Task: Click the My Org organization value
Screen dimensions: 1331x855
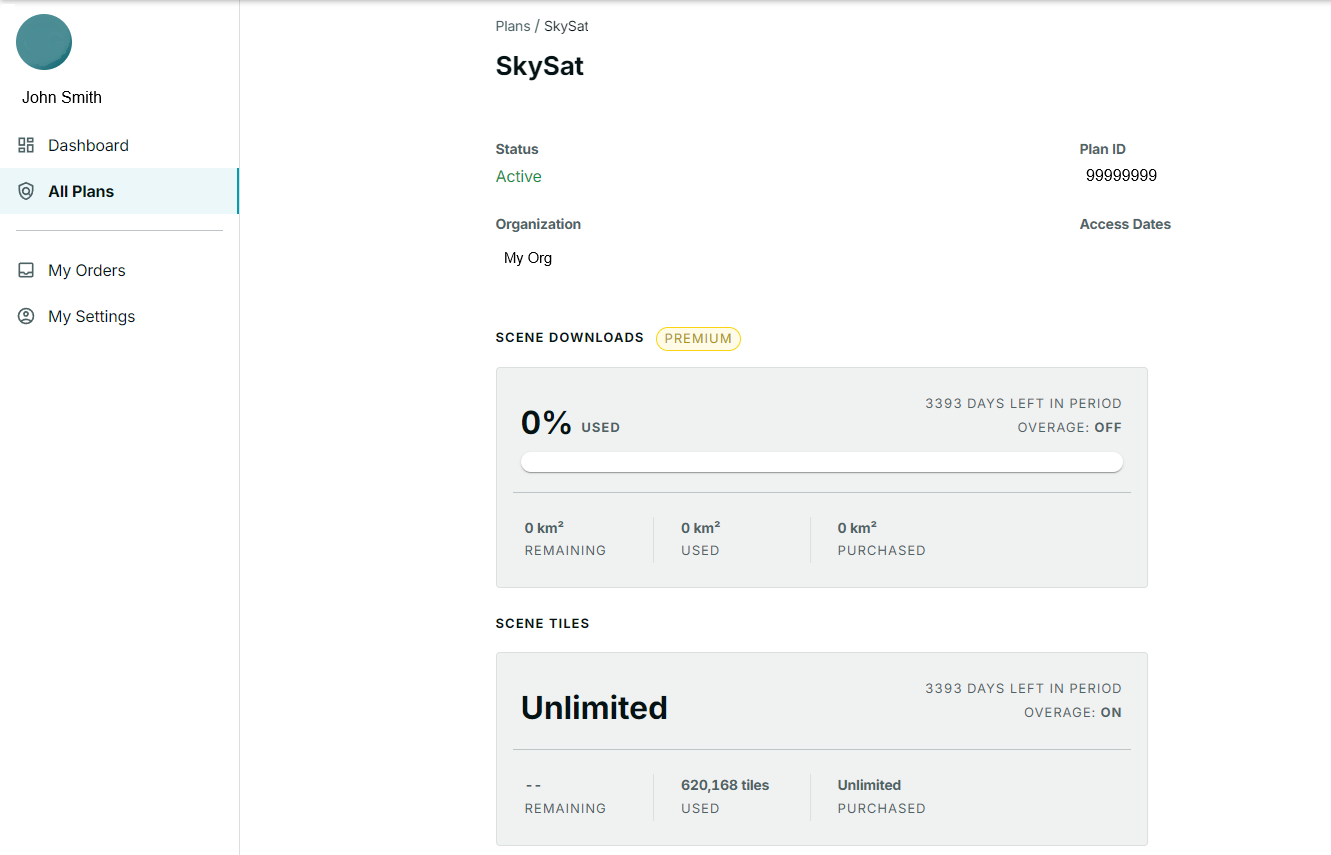Action: click(528, 258)
